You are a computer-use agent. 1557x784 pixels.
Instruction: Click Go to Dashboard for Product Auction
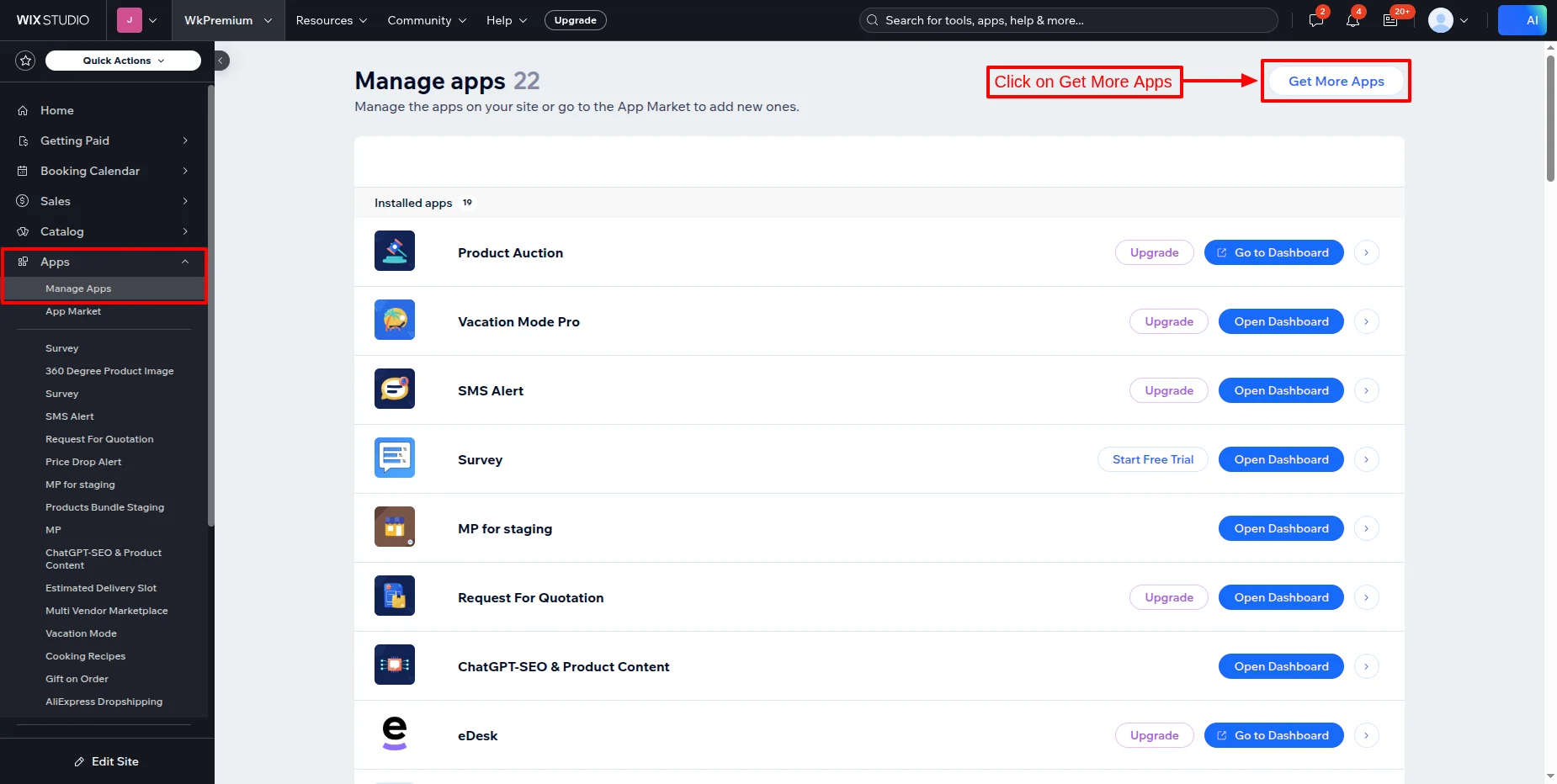pyautogui.click(x=1273, y=252)
